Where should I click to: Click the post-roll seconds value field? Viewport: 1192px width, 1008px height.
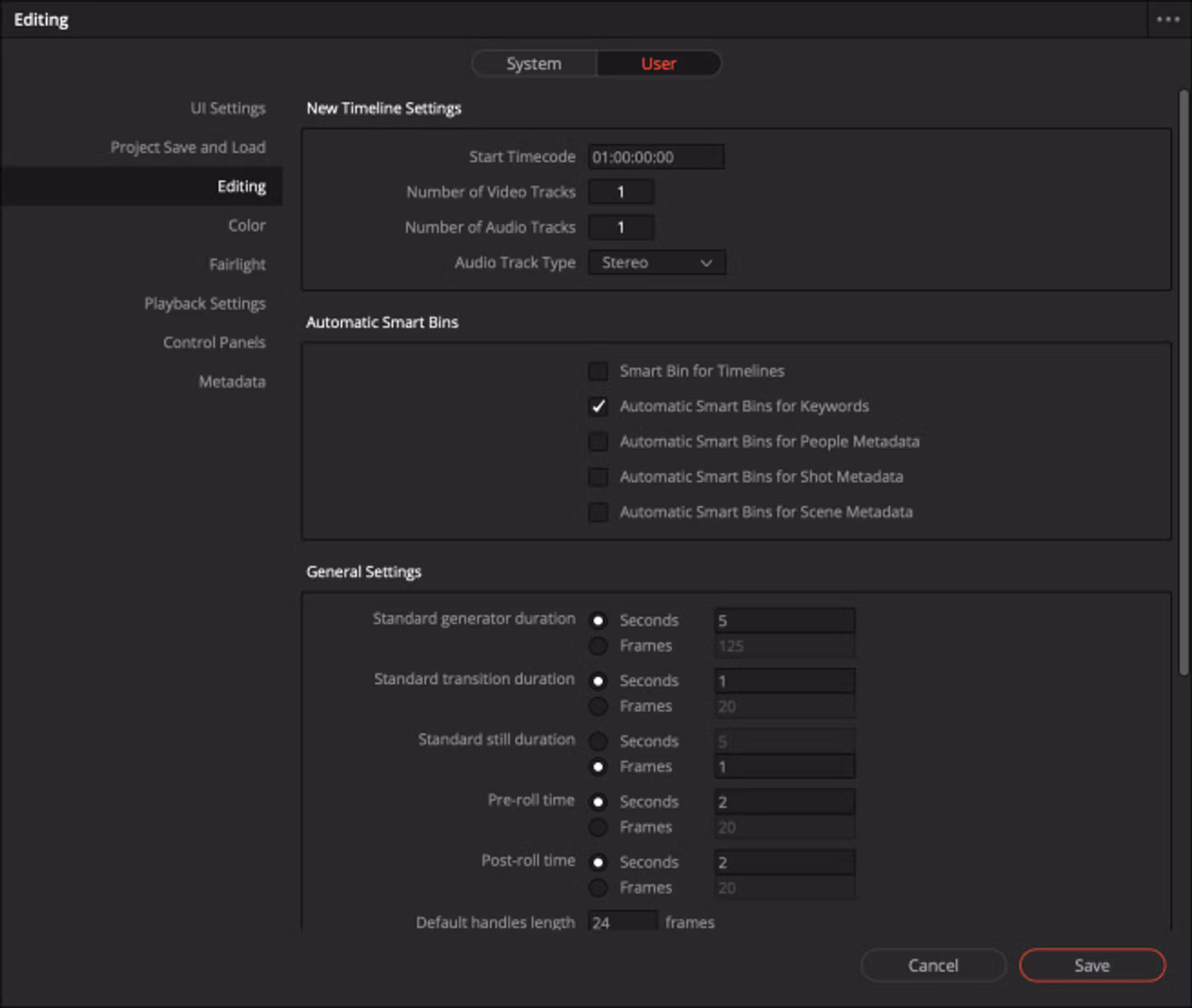(x=785, y=863)
